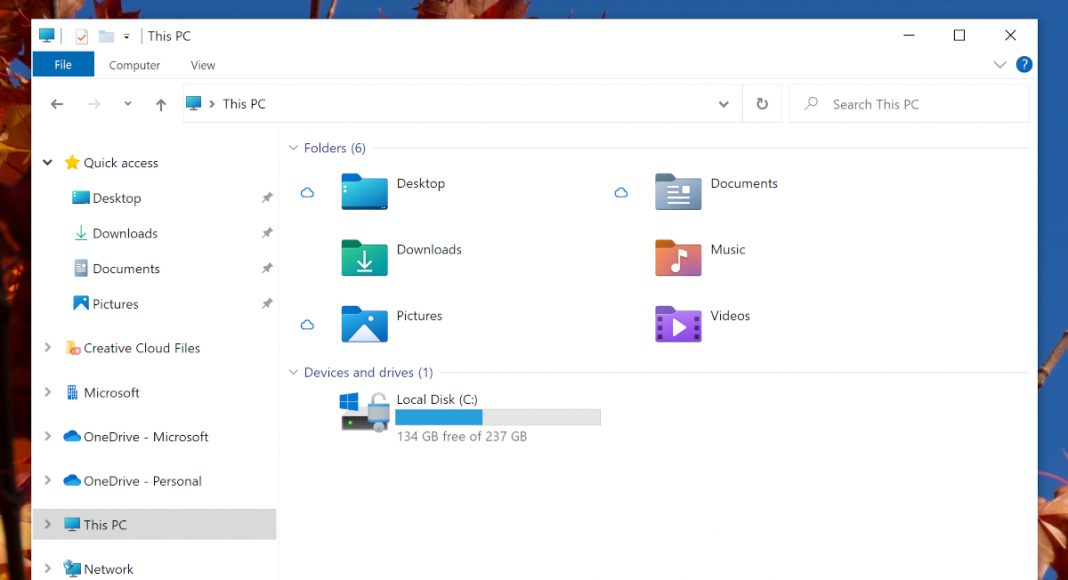
Task: Go back with the left arrow
Action: click(57, 104)
